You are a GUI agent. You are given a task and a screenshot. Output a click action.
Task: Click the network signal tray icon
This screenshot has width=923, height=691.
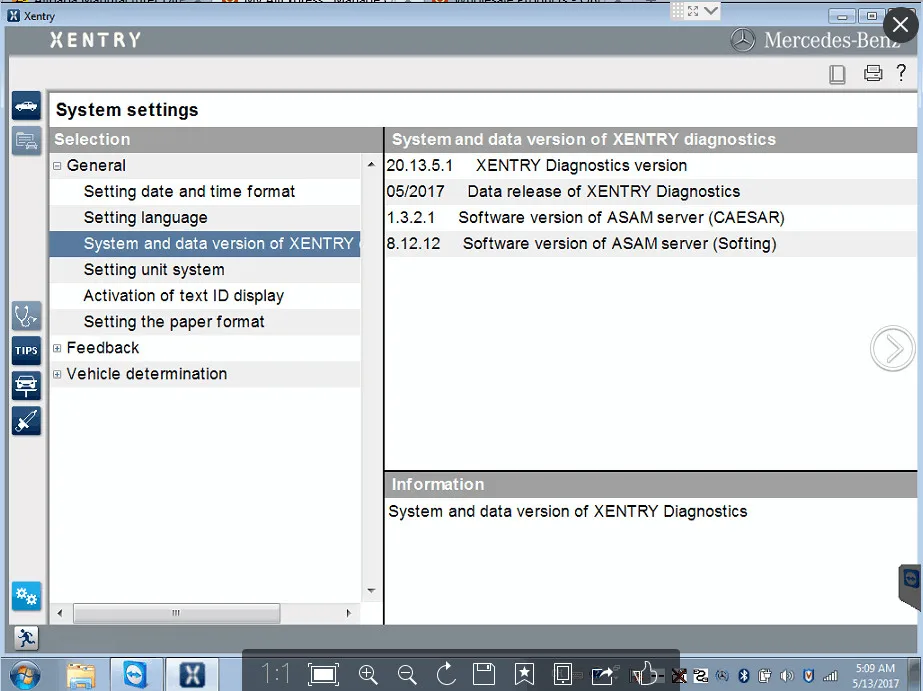point(830,676)
